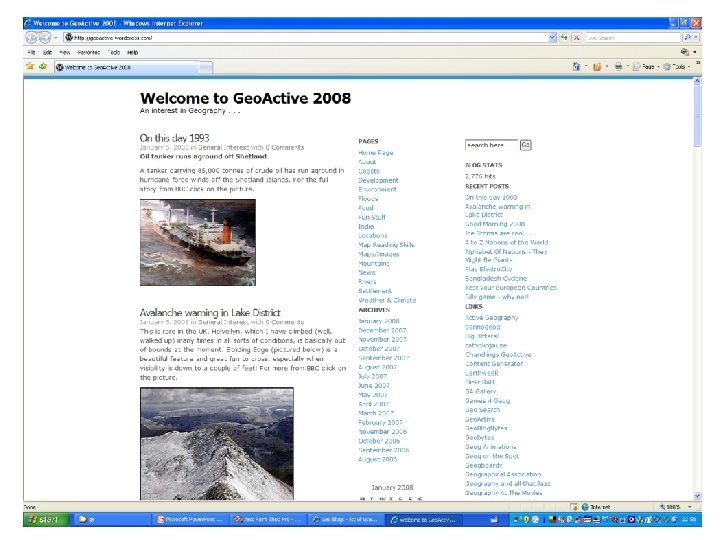
Task: Open Test your European Countries post
Action: point(511,287)
